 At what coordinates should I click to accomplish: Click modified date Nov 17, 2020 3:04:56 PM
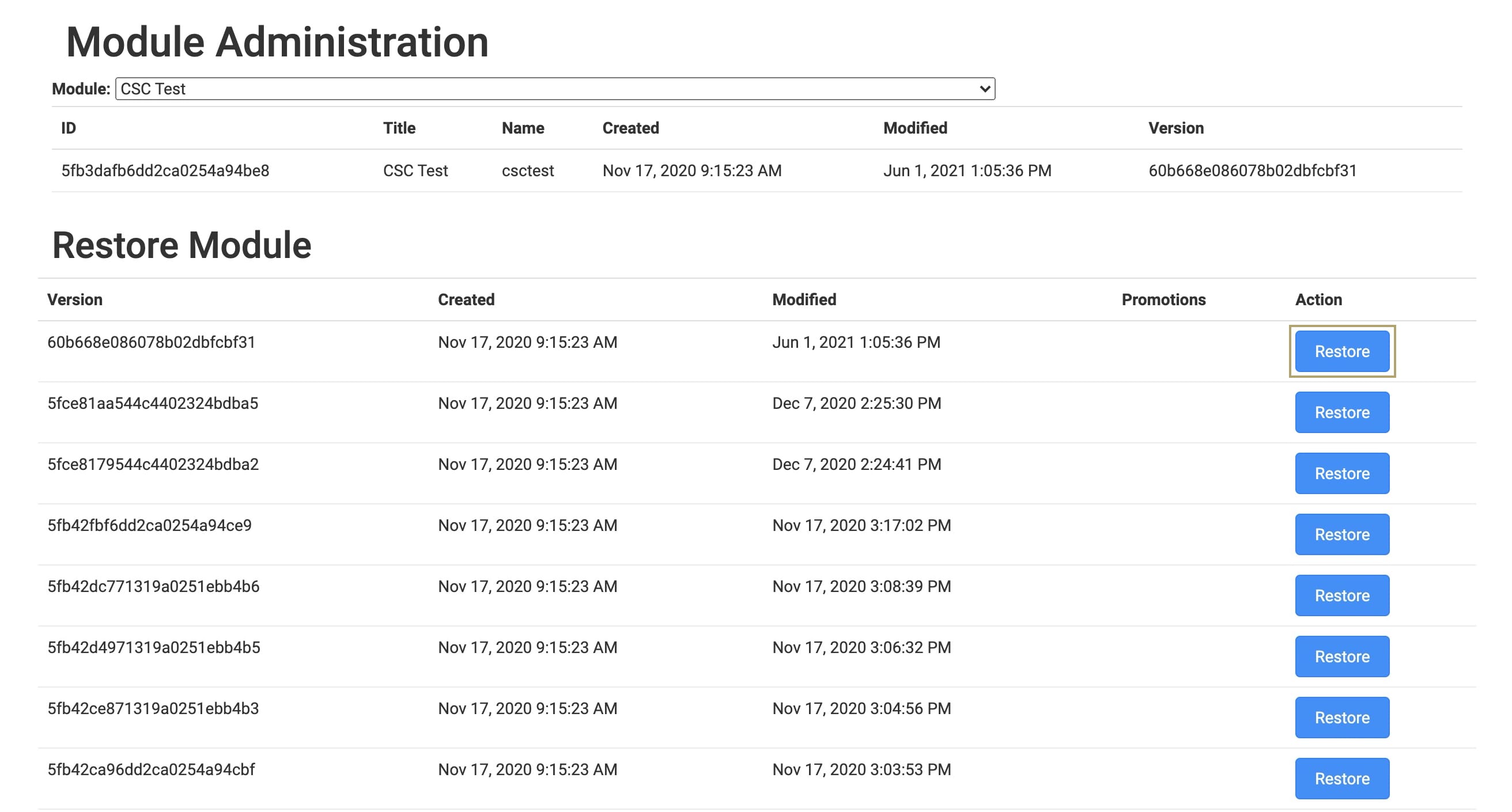(x=861, y=708)
